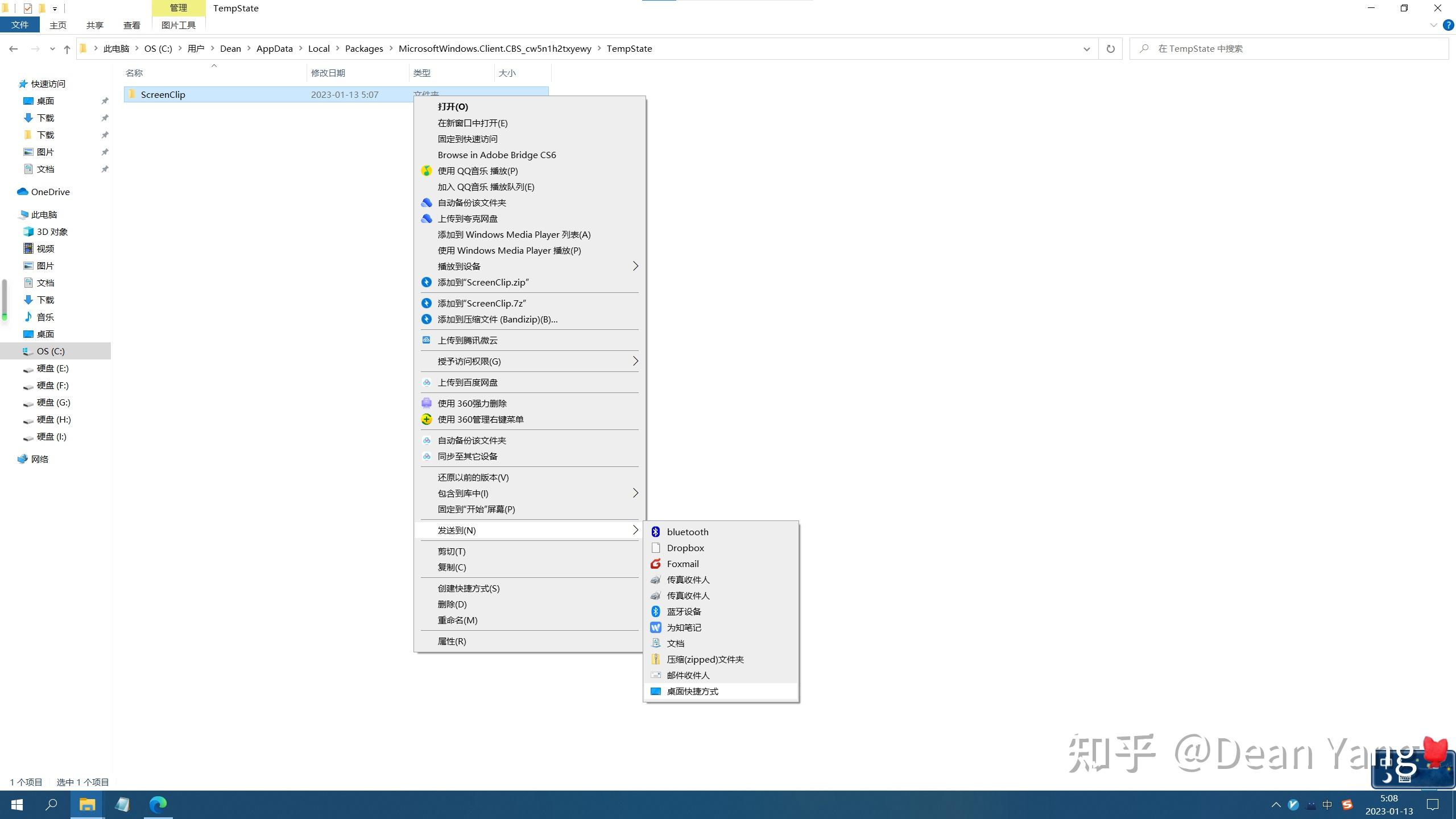The width and height of the screenshot is (1456, 819).
Task: Click Quark drive upload icon
Action: [427, 218]
